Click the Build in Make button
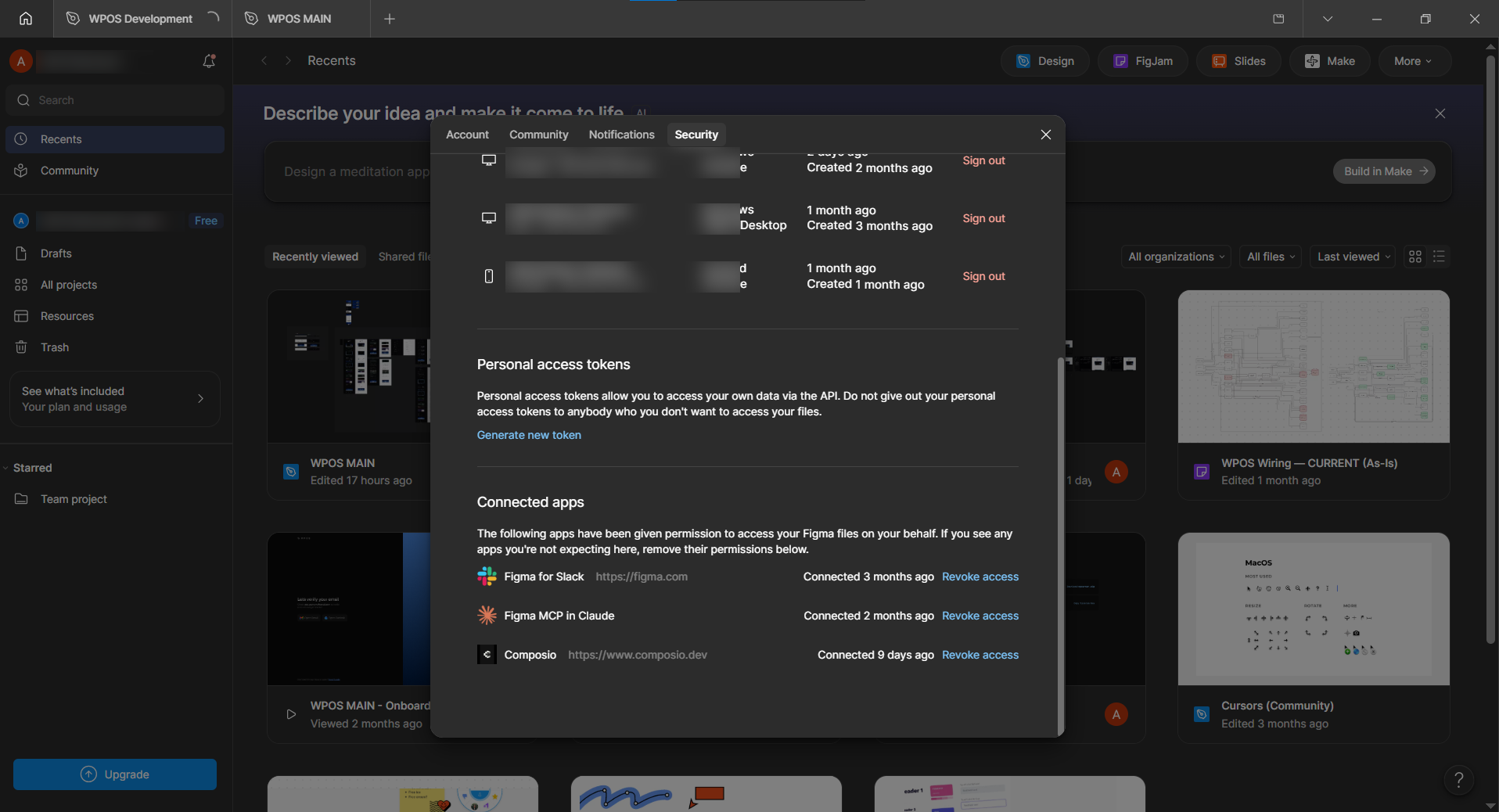This screenshot has height=812, width=1499. [1384, 171]
